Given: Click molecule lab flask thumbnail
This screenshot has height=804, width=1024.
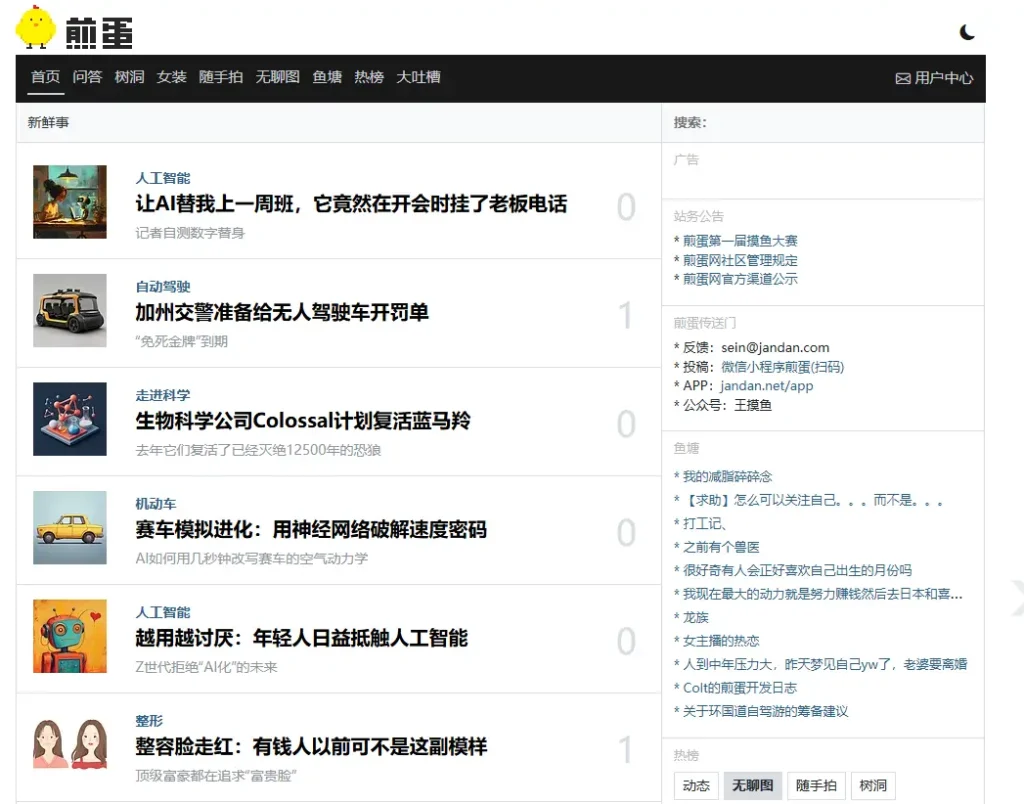Looking at the screenshot, I should pyautogui.click(x=70, y=419).
